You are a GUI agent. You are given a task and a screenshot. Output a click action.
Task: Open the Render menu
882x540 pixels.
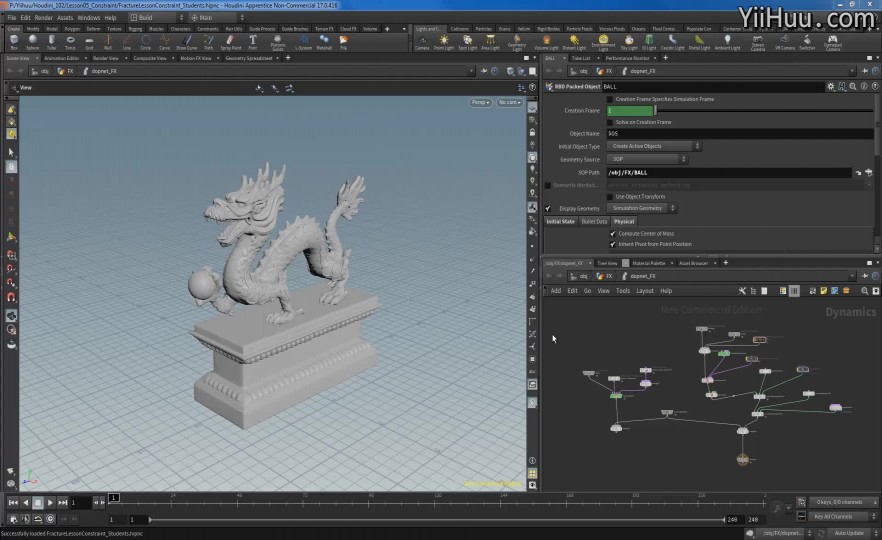43,17
